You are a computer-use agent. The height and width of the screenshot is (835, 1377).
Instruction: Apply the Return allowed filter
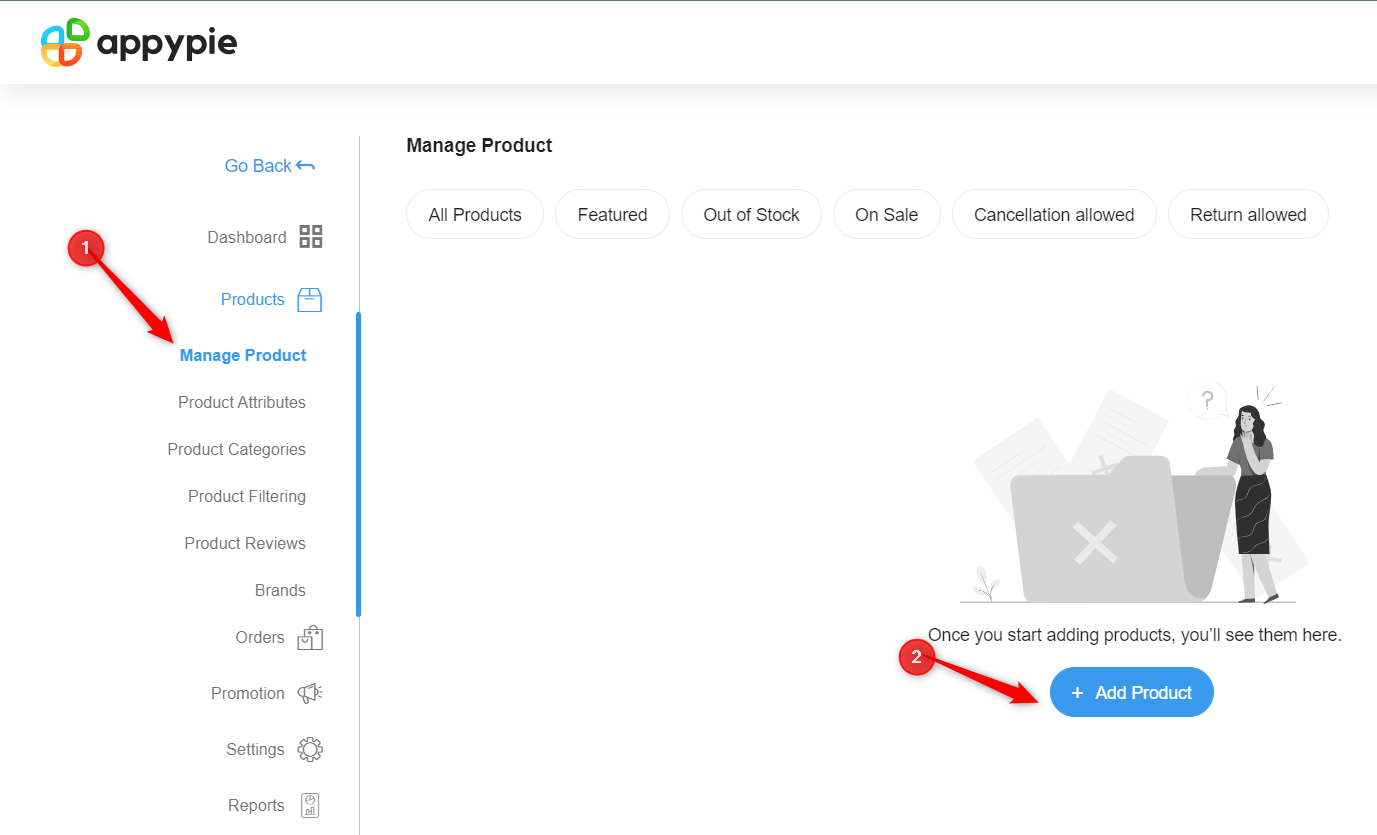pos(1248,213)
